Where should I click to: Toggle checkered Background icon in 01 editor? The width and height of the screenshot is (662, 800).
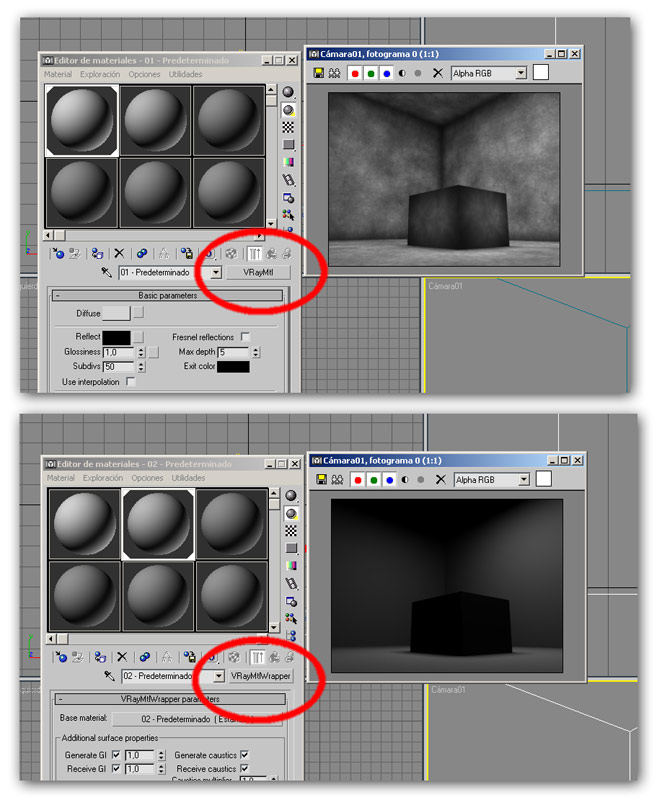click(288, 127)
